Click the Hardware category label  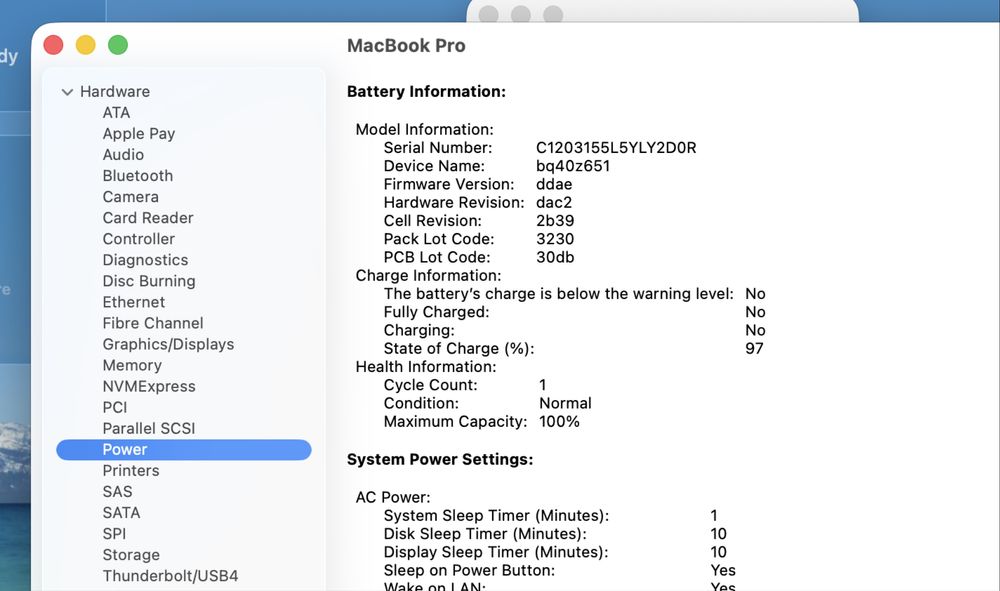(x=115, y=92)
